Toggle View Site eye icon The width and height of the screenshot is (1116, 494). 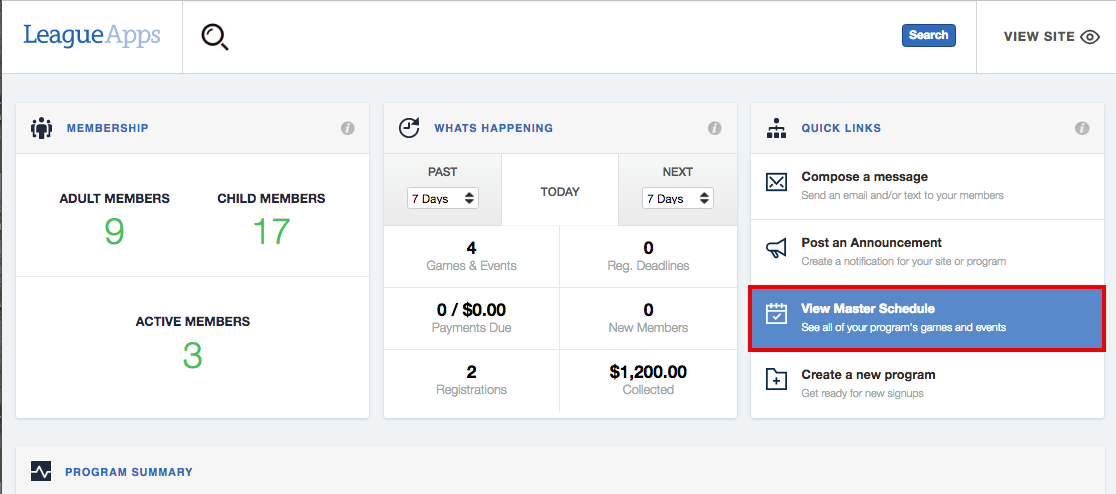tap(1090, 37)
